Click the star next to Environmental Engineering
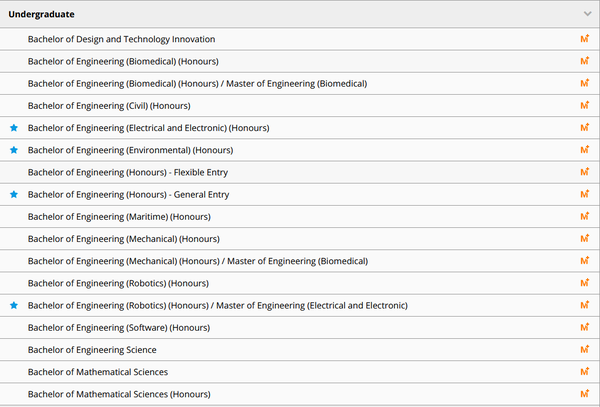The width and height of the screenshot is (600, 407). point(14,150)
